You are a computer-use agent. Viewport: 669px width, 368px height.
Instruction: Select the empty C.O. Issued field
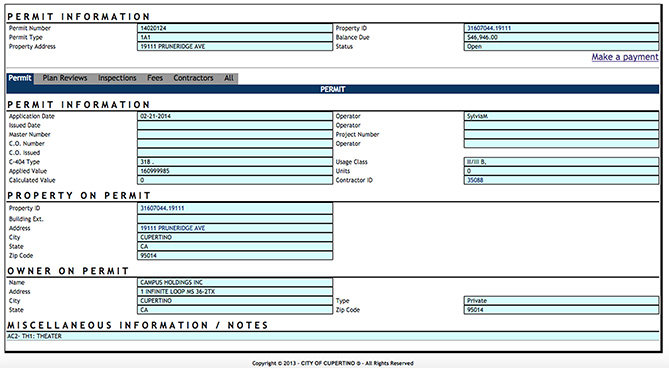click(x=235, y=153)
